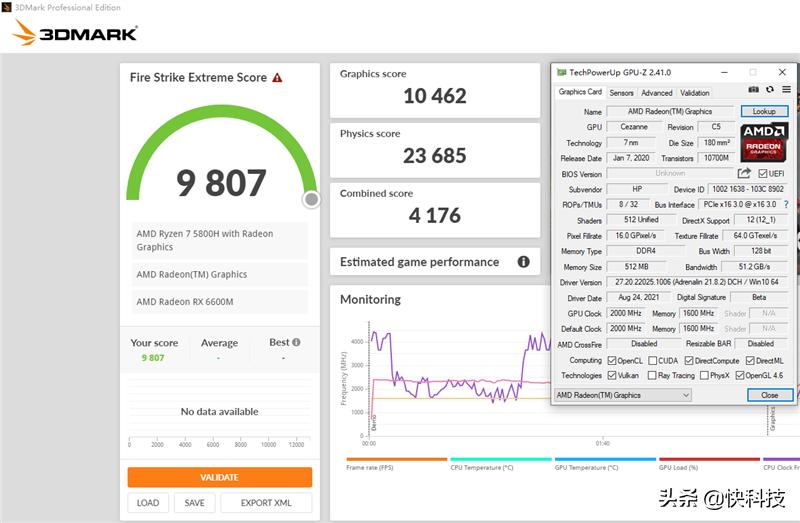This screenshot has width=800, height=523.
Task: Click the Estimated game performance info icon
Action: (523, 262)
